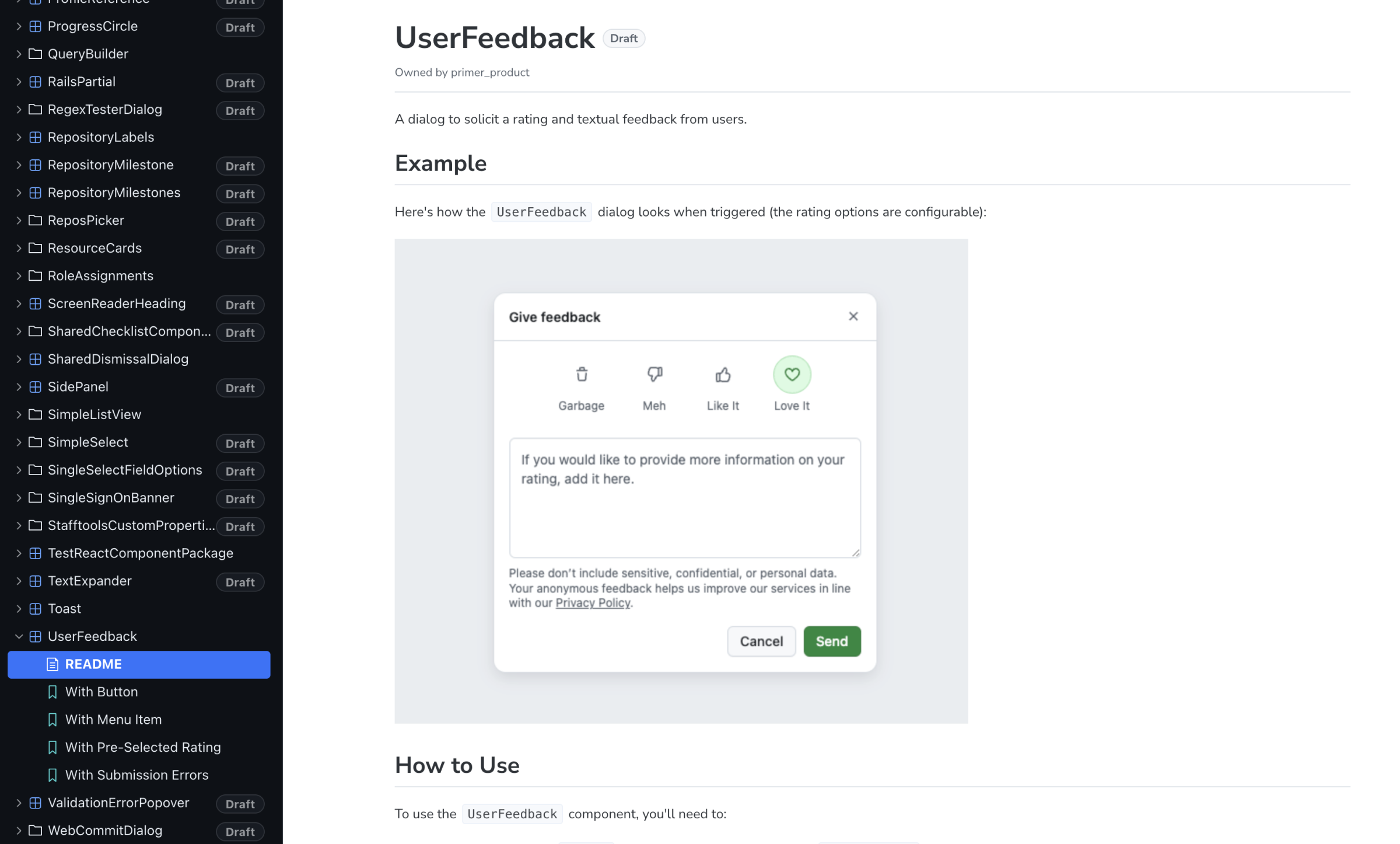Click the folder icon beside QueryBuilder
Image resolution: width=1400 pixels, height=844 pixels.
(35, 54)
